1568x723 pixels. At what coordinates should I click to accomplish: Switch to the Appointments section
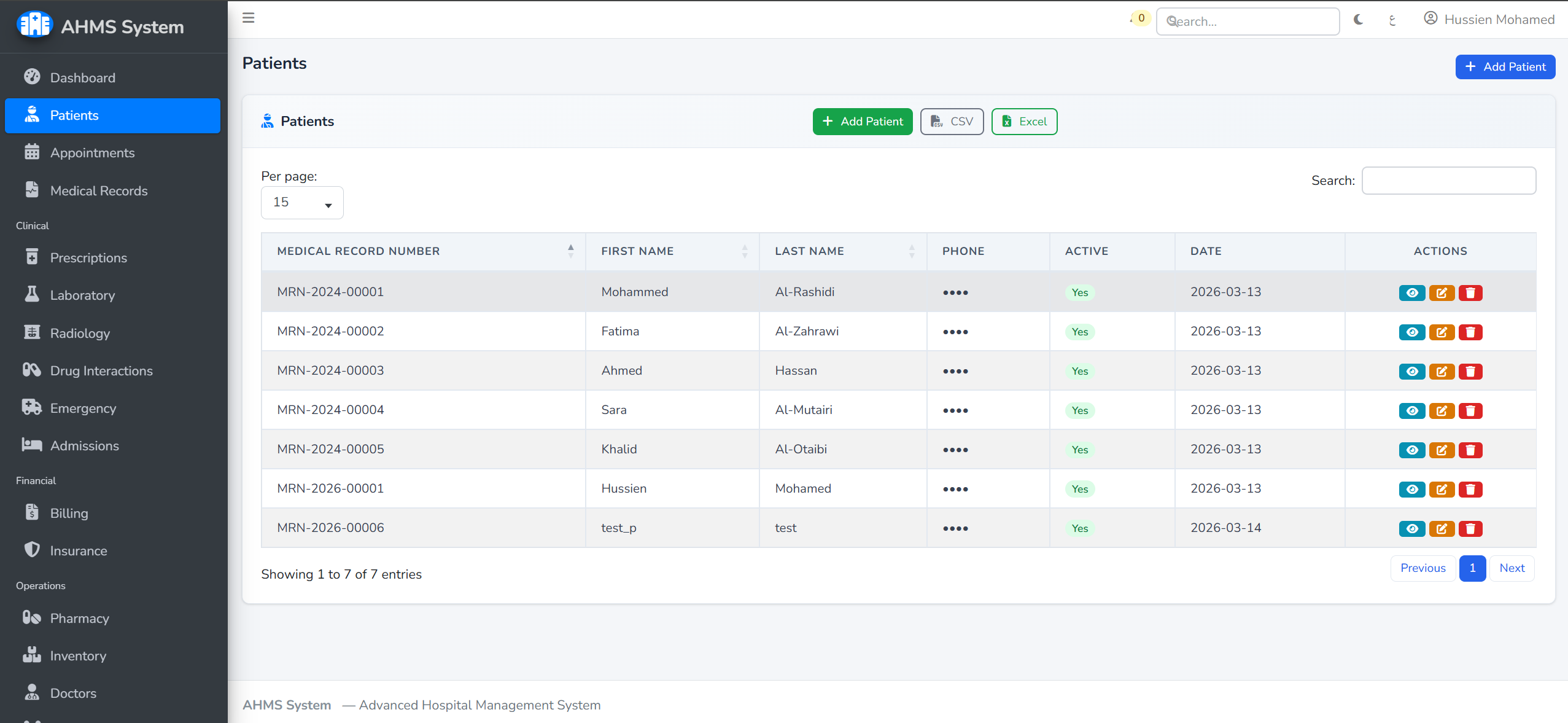[93, 152]
